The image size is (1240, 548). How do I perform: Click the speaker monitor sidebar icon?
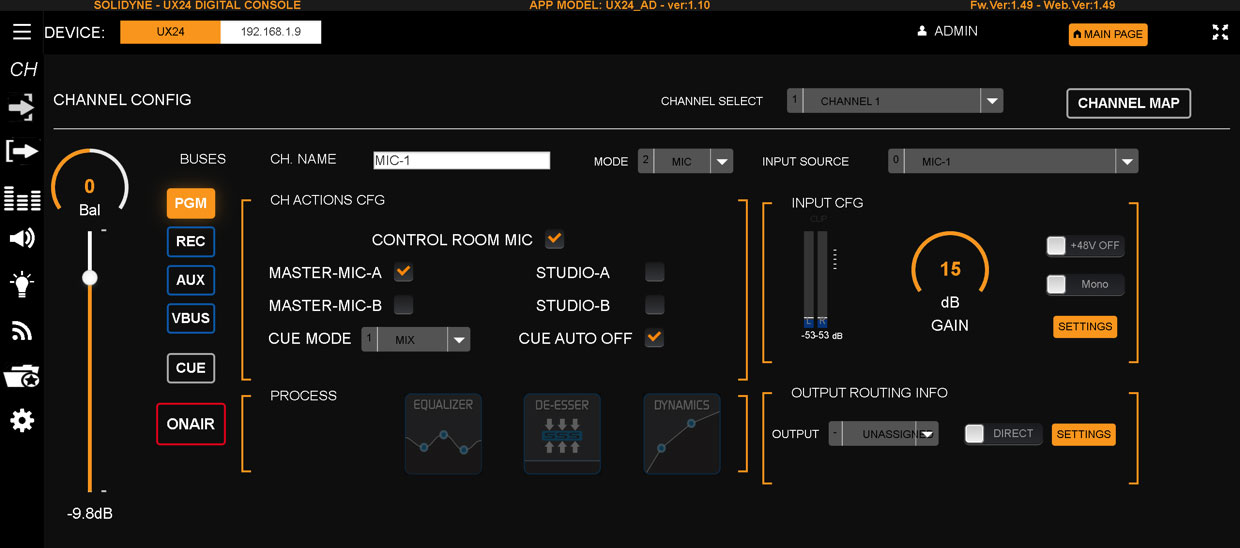[x=22, y=238]
